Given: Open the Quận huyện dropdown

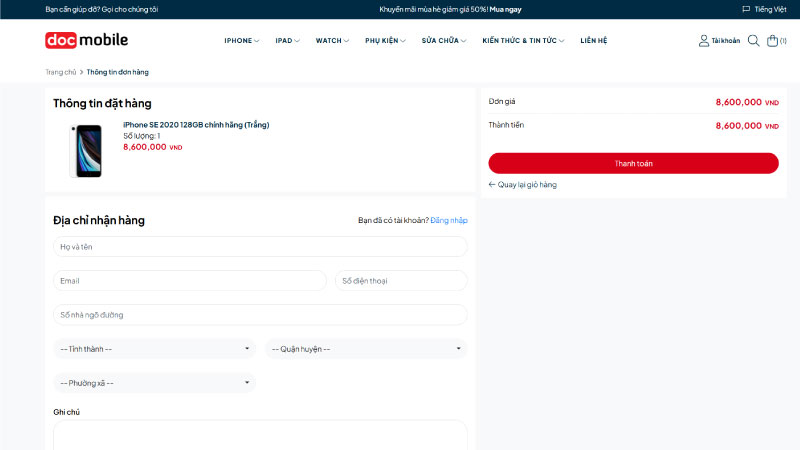Looking at the screenshot, I should [366, 349].
